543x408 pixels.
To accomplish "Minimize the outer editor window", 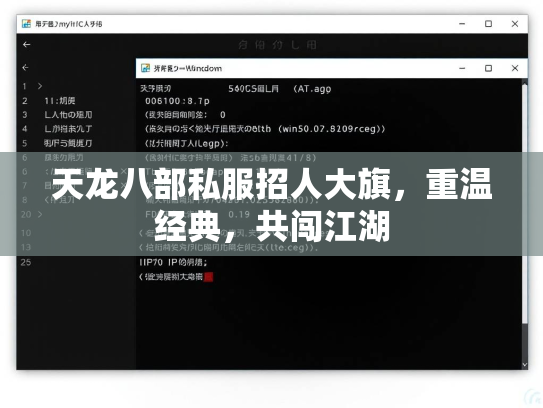I will 462,24.
